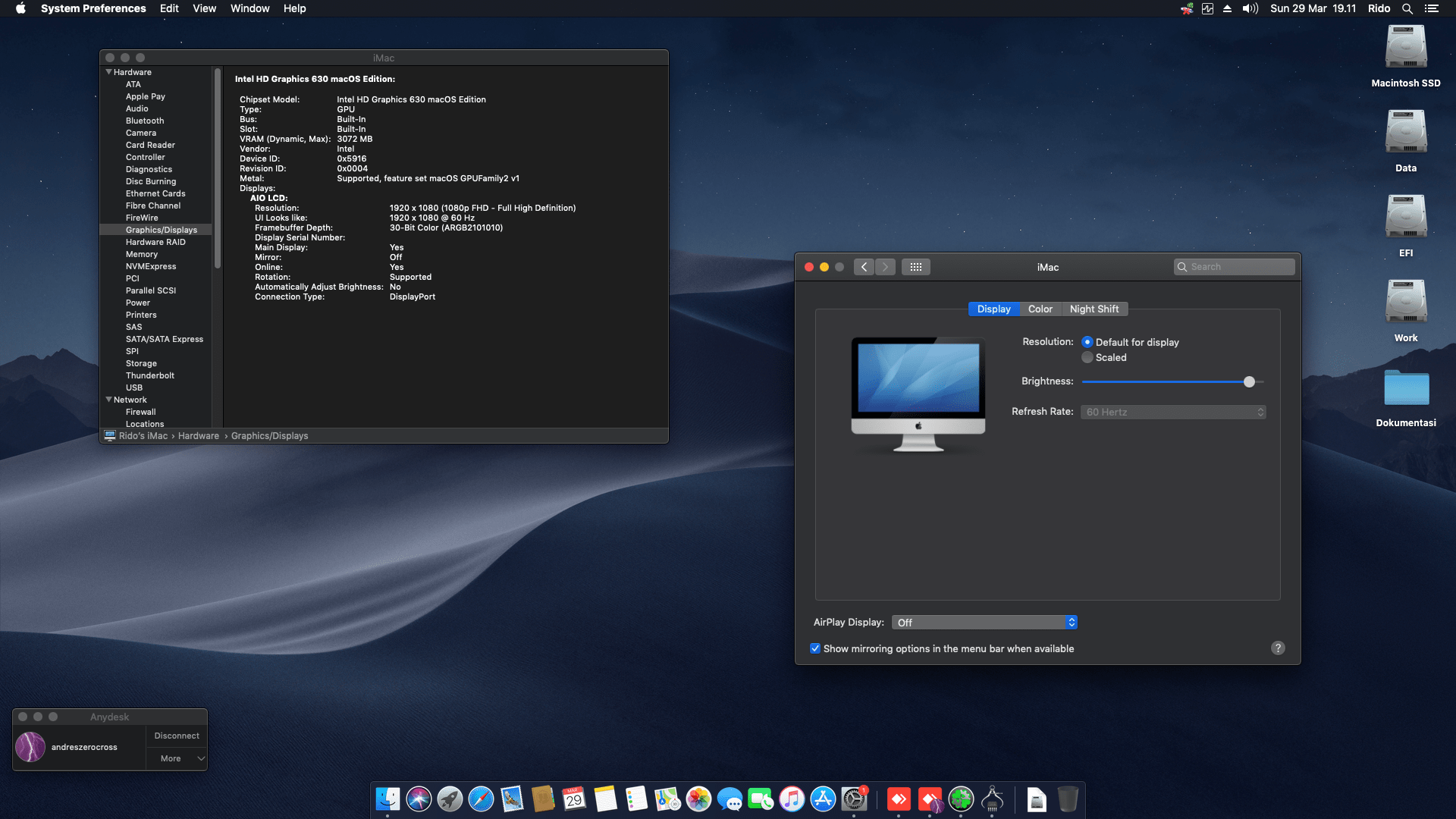Open the View menu
The image size is (1456, 819).
pyautogui.click(x=204, y=8)
